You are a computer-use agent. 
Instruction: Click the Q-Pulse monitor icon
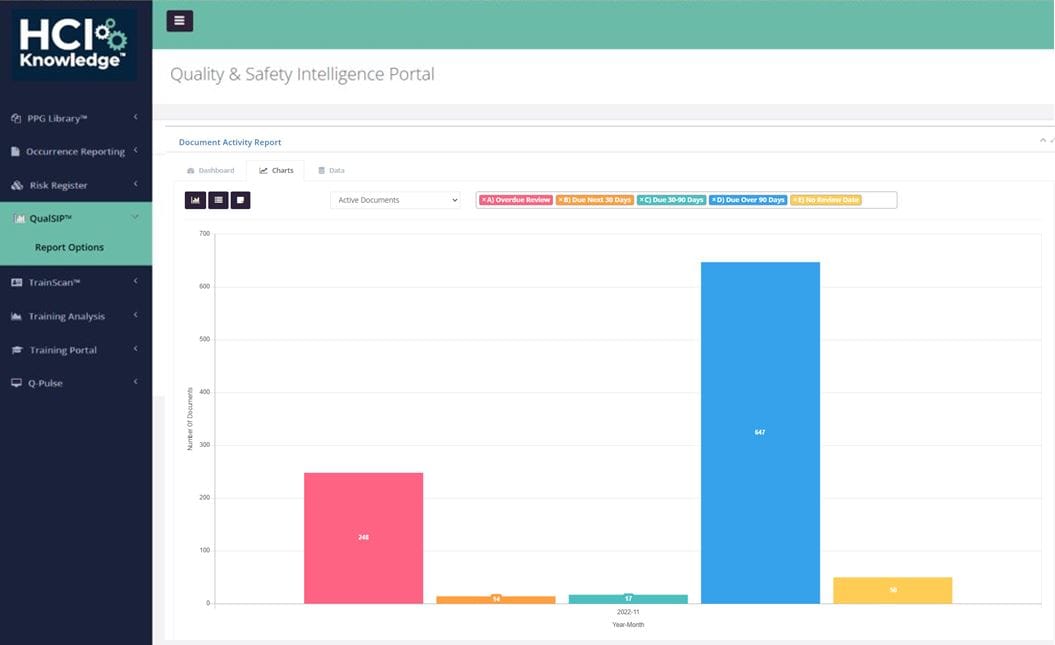click(16, 383)
